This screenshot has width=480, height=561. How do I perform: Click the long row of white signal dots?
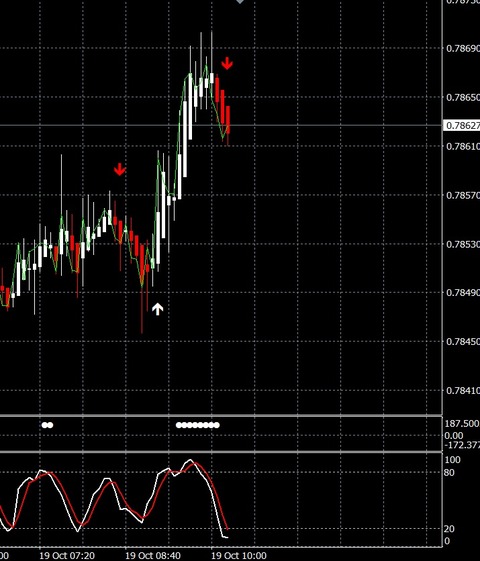pyautogui.click(x=198, y=425)
